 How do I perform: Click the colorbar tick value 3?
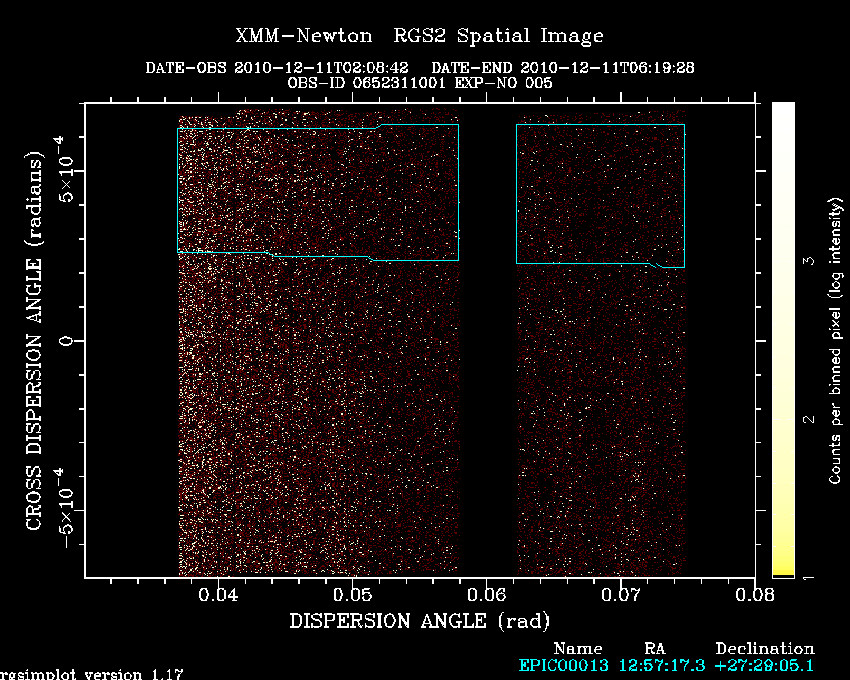tap(809, 261)
